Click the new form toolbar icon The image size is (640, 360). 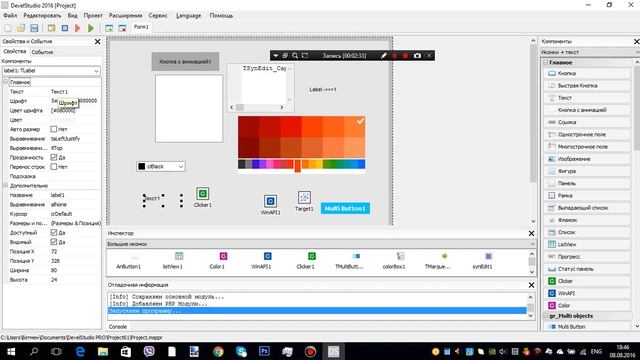pyautogui.click(x=109, y=28)
